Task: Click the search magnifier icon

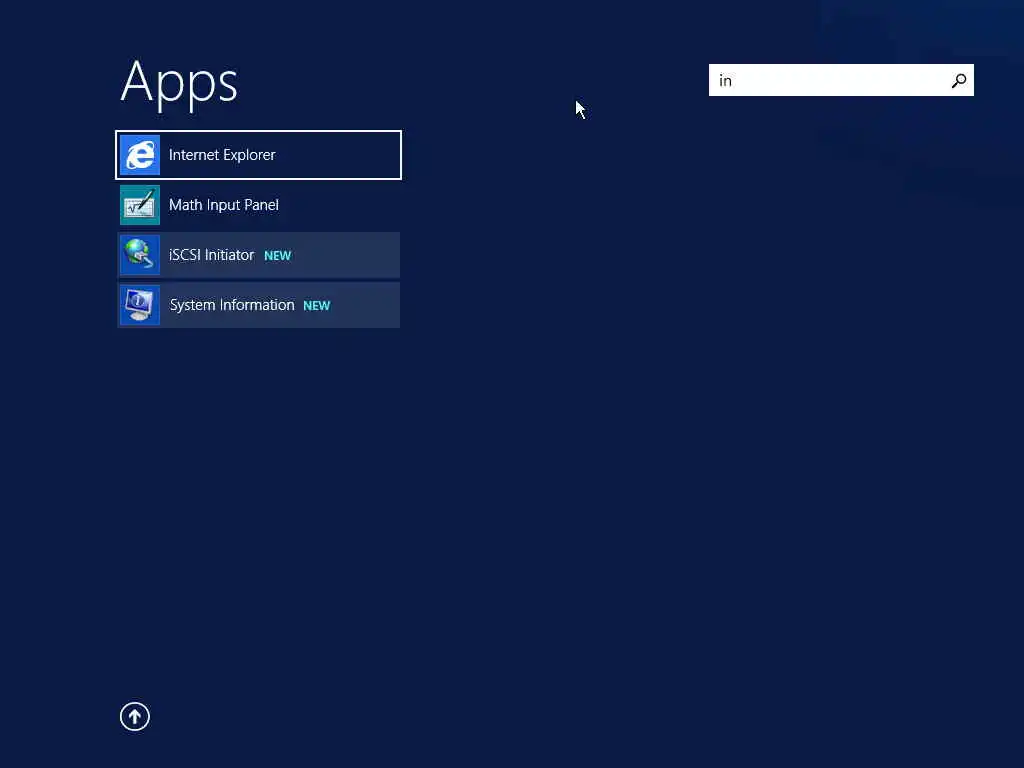Action: point(959,80)
